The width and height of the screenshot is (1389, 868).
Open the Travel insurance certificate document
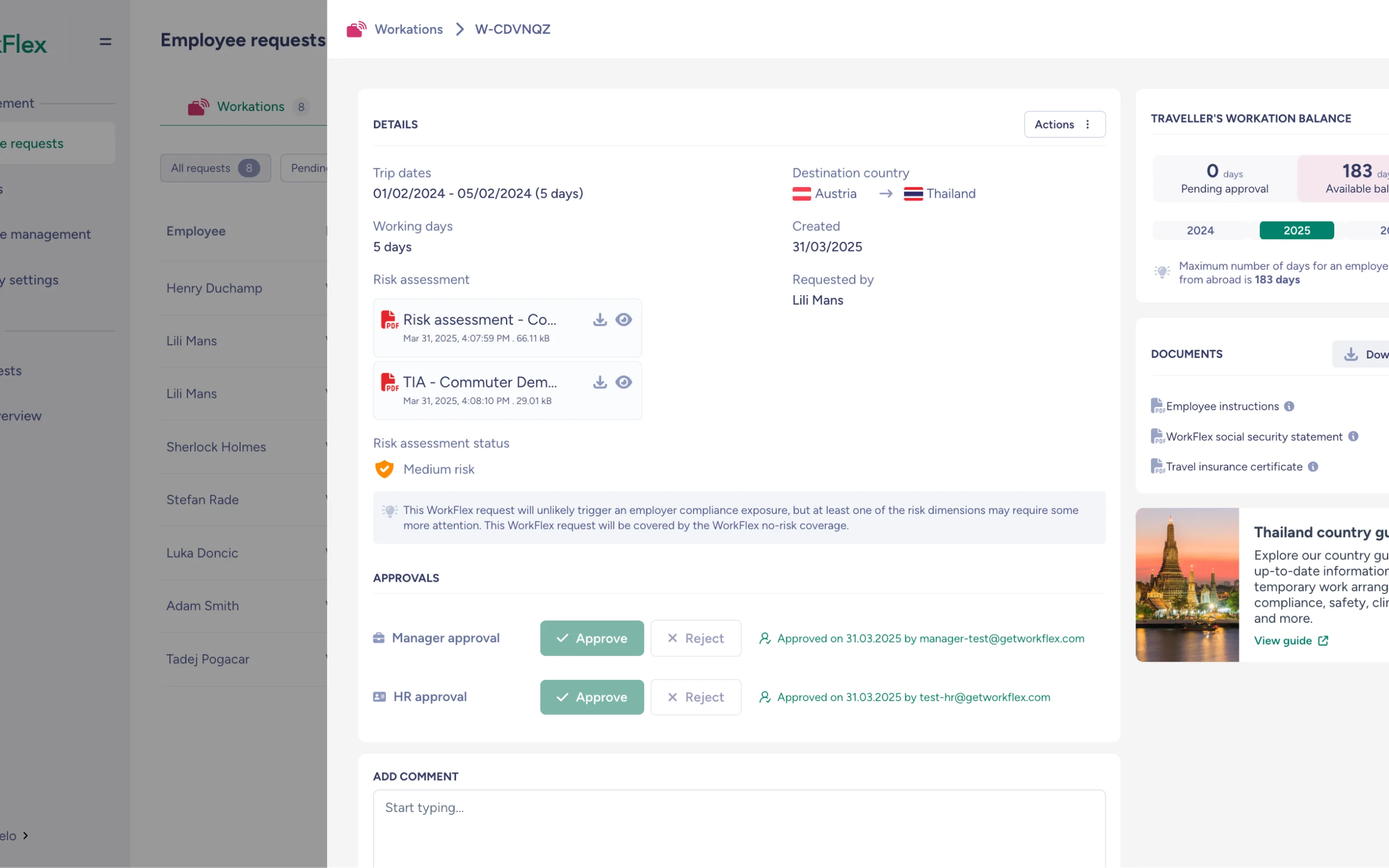[1234, 467]
